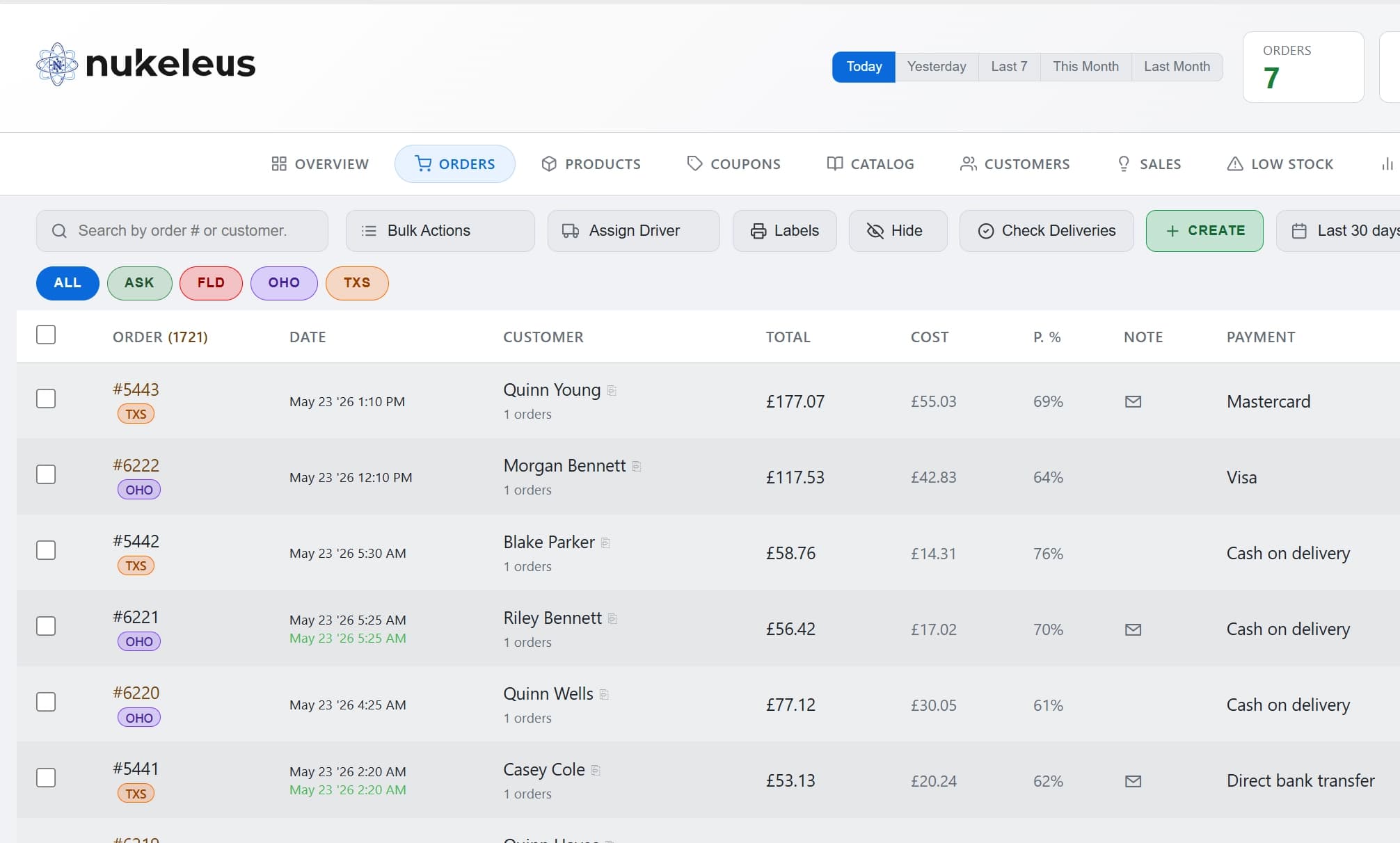Screen dimensions: 1400x843
Task: Click the TXS tag under order #5443
Action: pyautogui.click(x=136, y=414)
